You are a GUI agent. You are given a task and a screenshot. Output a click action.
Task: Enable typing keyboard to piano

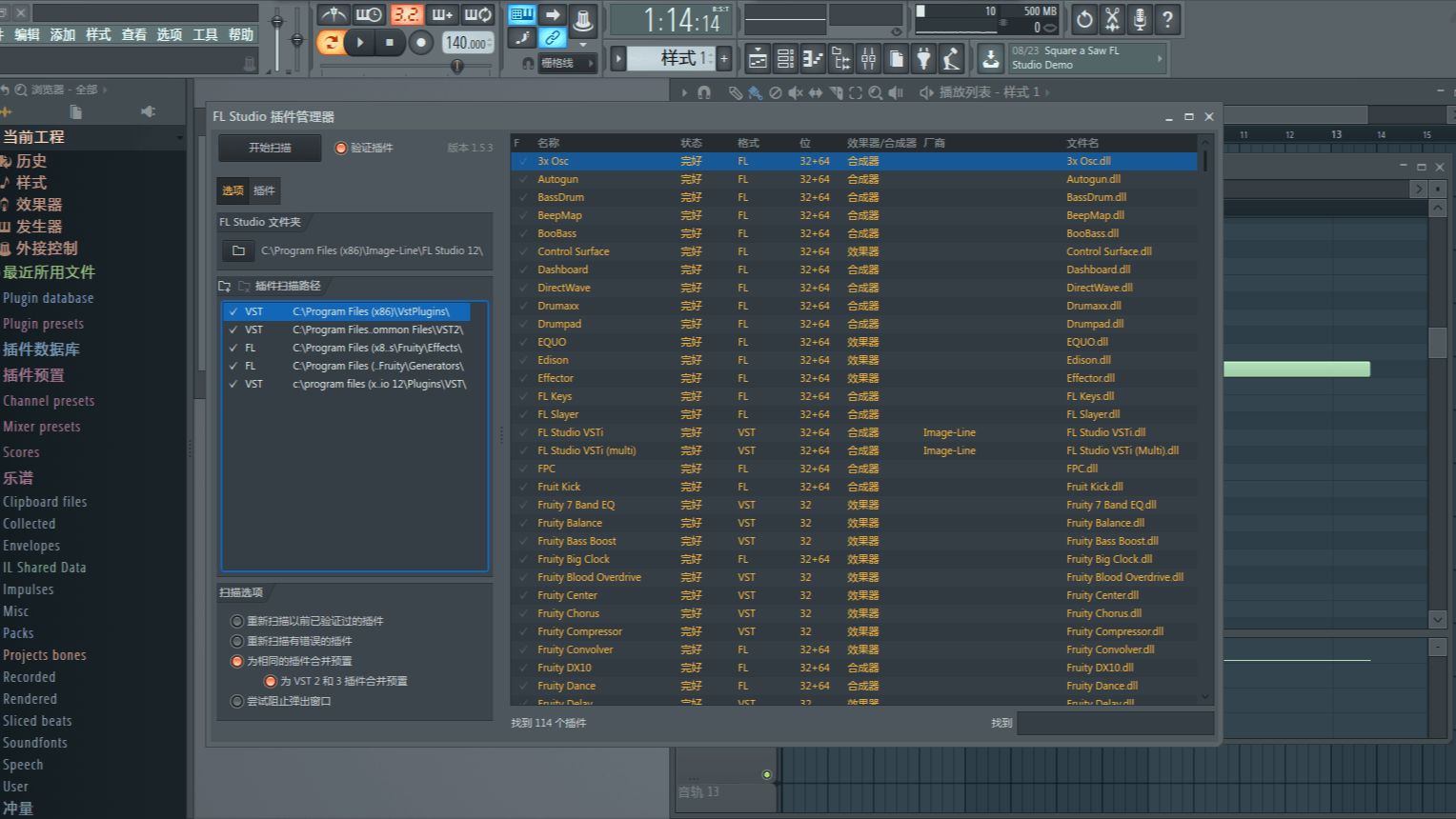521,14
